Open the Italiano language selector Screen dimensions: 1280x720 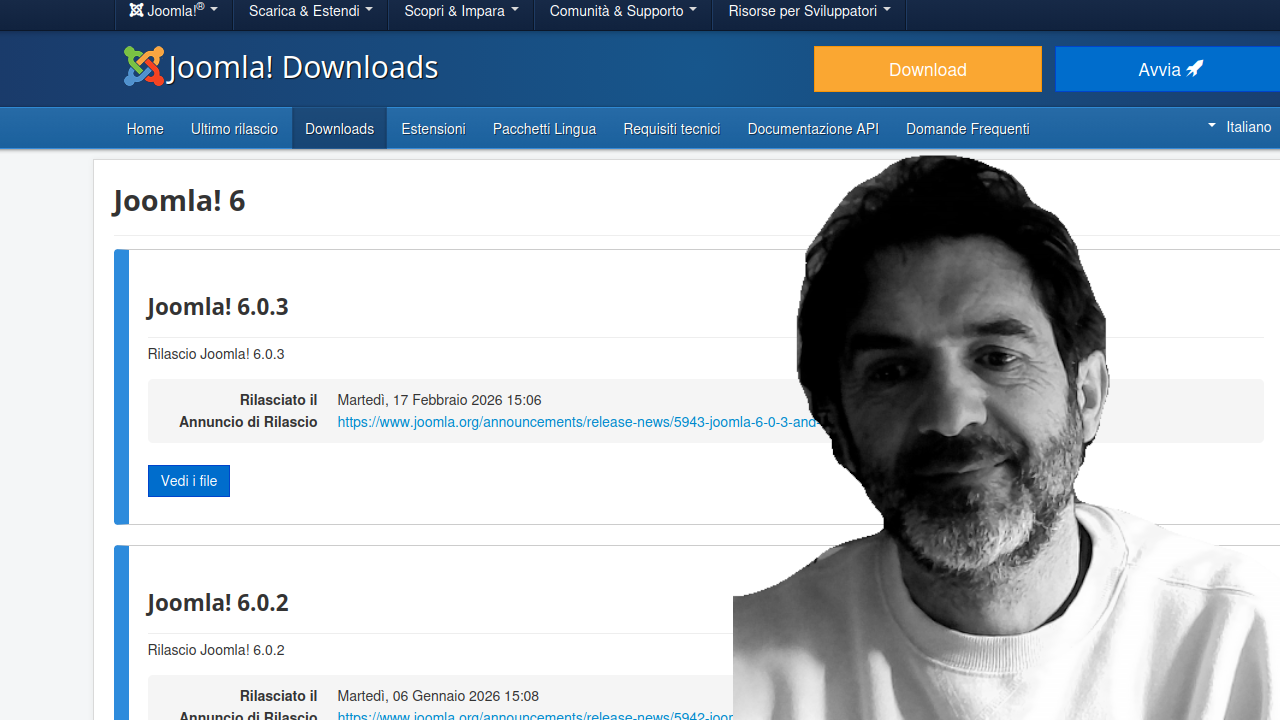(1247, 127)
